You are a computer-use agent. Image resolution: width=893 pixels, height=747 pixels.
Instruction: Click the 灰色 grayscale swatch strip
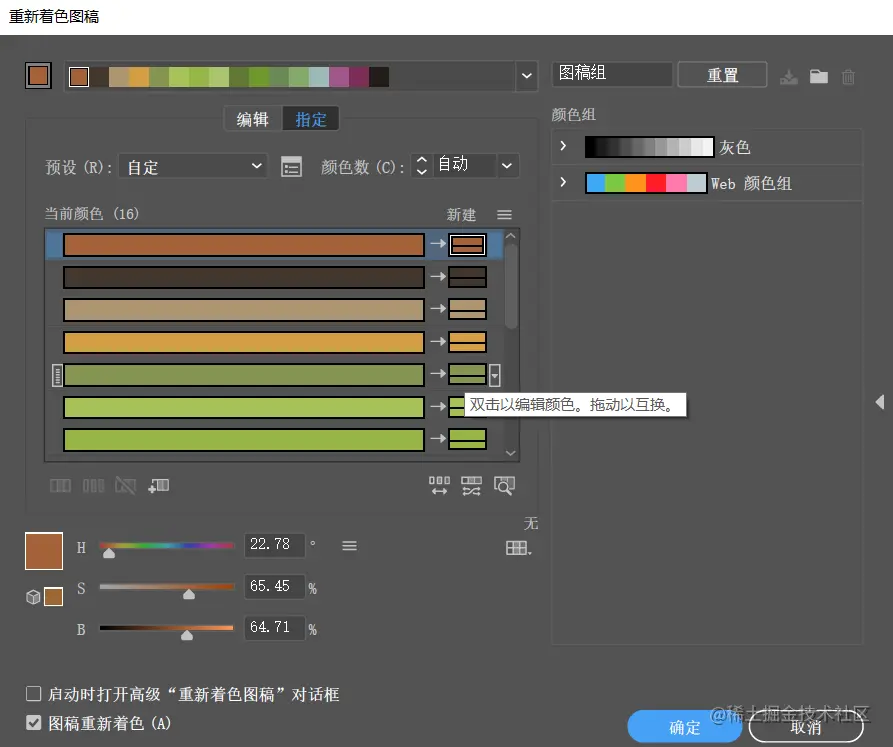pos(649,147)
